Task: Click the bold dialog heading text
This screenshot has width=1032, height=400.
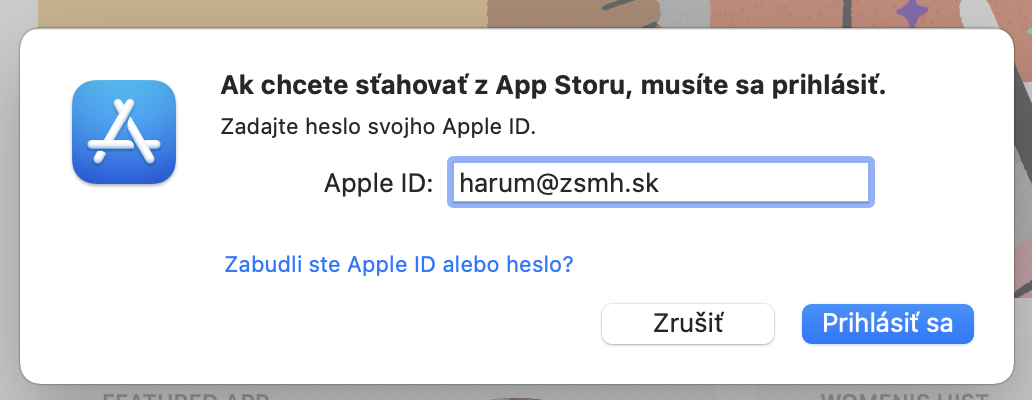Action: point(552,87)
